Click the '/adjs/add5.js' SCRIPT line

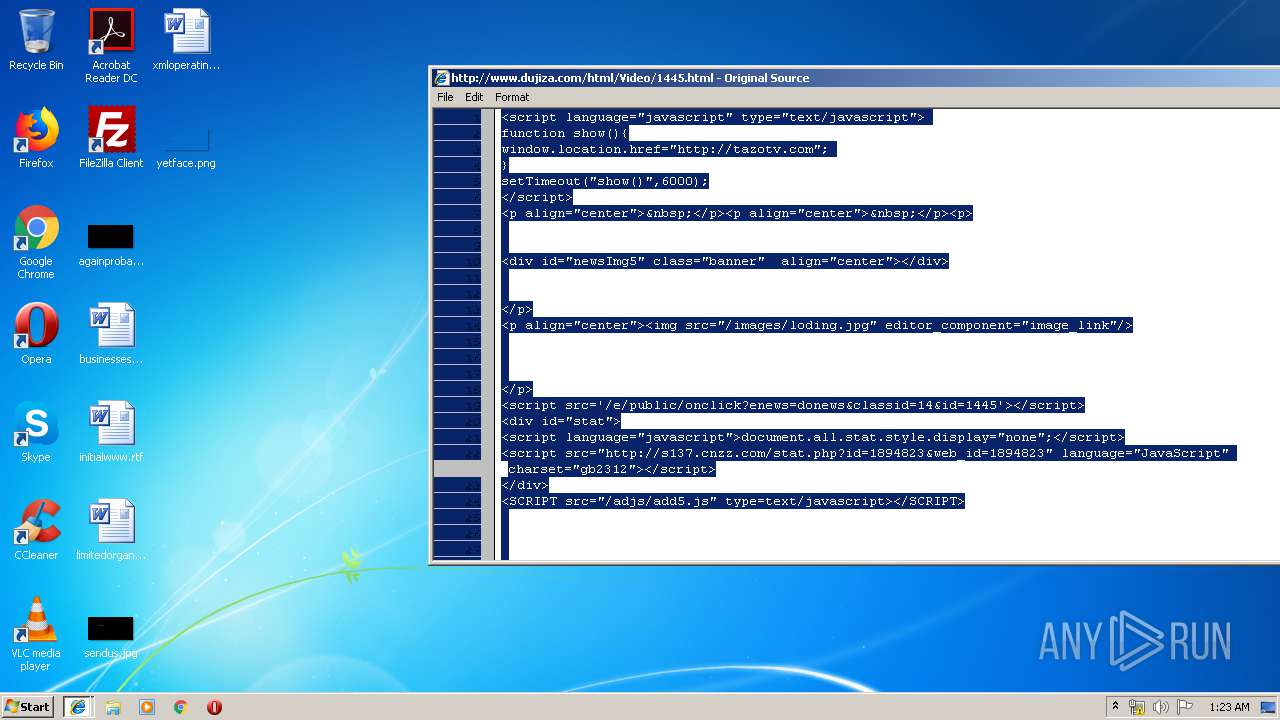733,501
